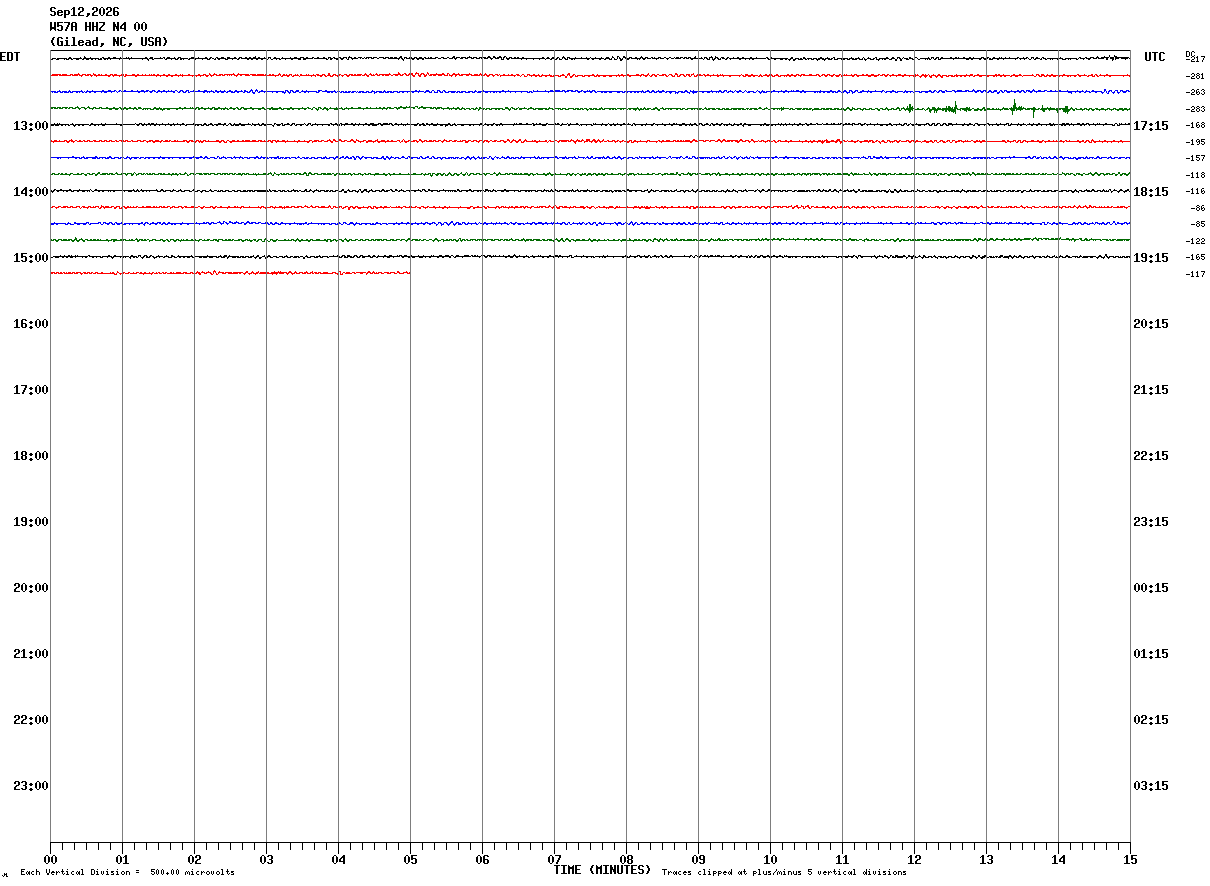This screenshot has height=886, width=1210.
Task: Click the 17:15 UTC time label
Action: coord(1152,126)
